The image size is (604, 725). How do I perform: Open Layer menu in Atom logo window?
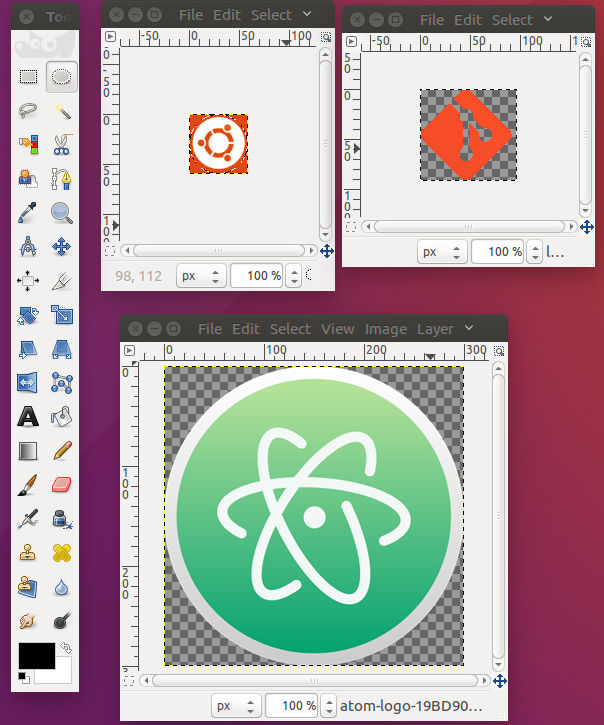point(435,329)
